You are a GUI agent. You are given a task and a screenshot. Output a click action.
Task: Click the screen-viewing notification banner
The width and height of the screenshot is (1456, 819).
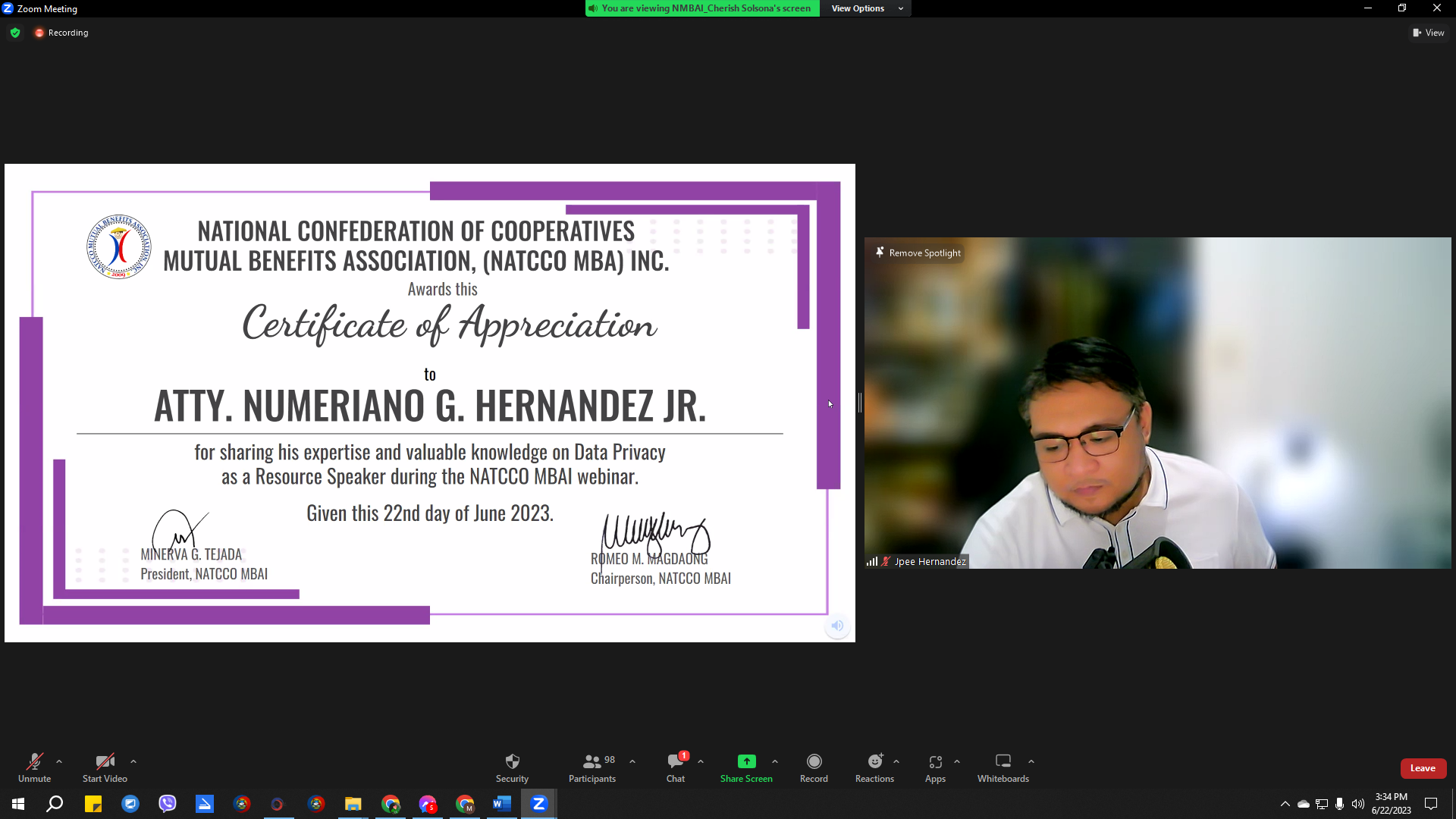[702, 8]
